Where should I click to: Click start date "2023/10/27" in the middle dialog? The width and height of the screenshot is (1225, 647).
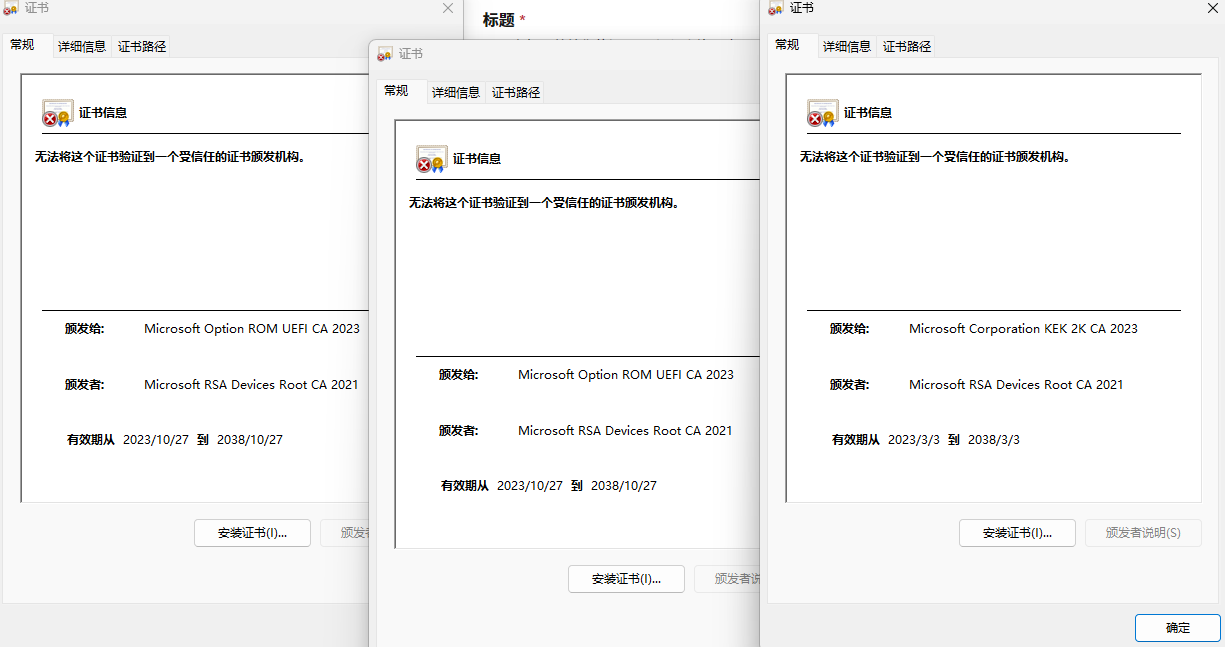(530, 486)
